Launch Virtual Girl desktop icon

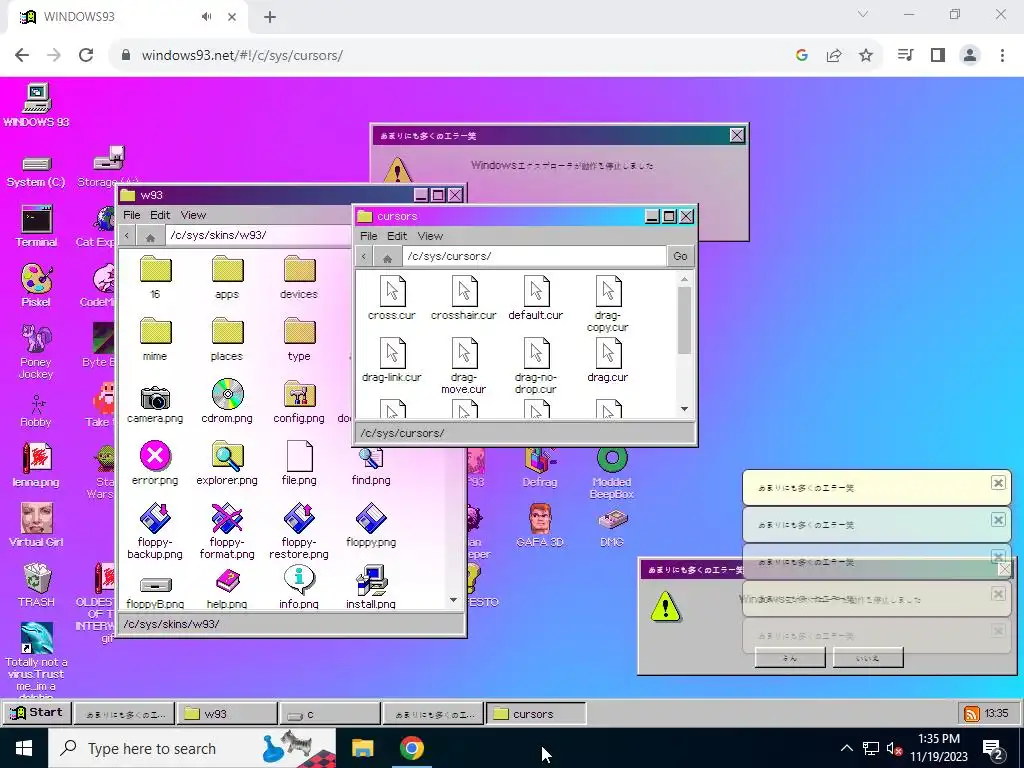coord(37,524)
